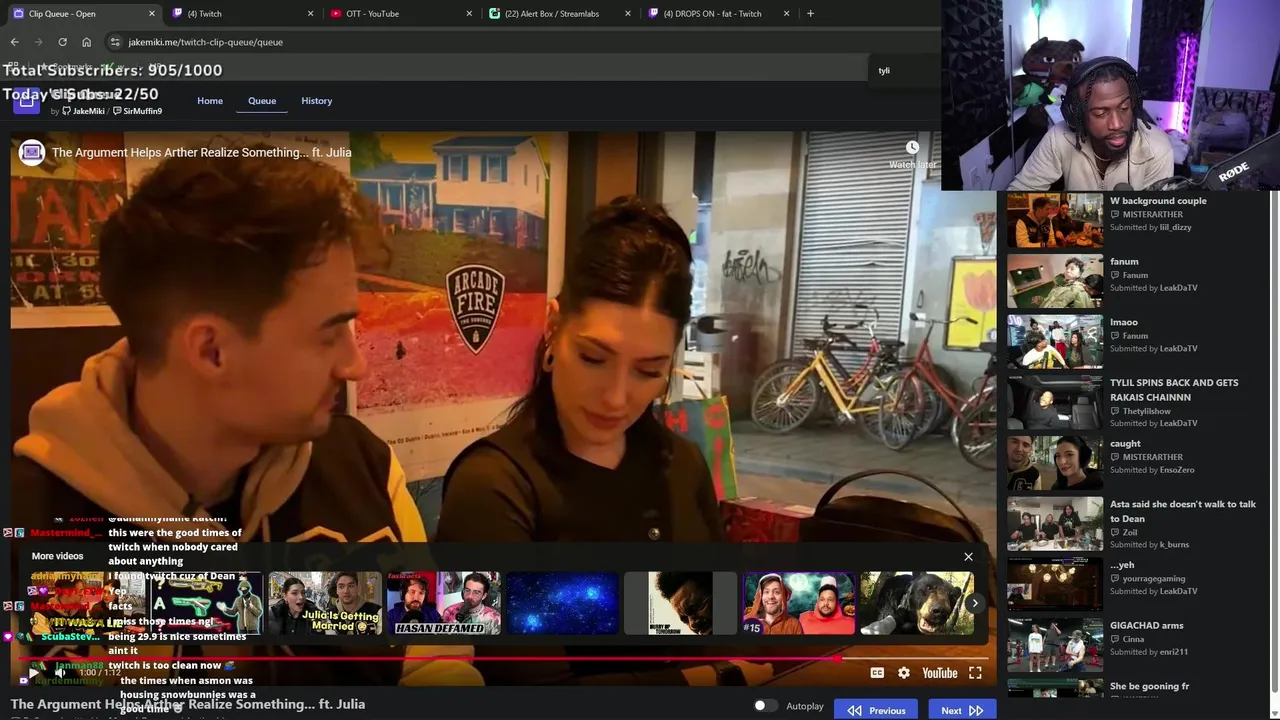Click channel name 'yourragegaming'
Screen dimensions: 1280x720
[1154, 578]
